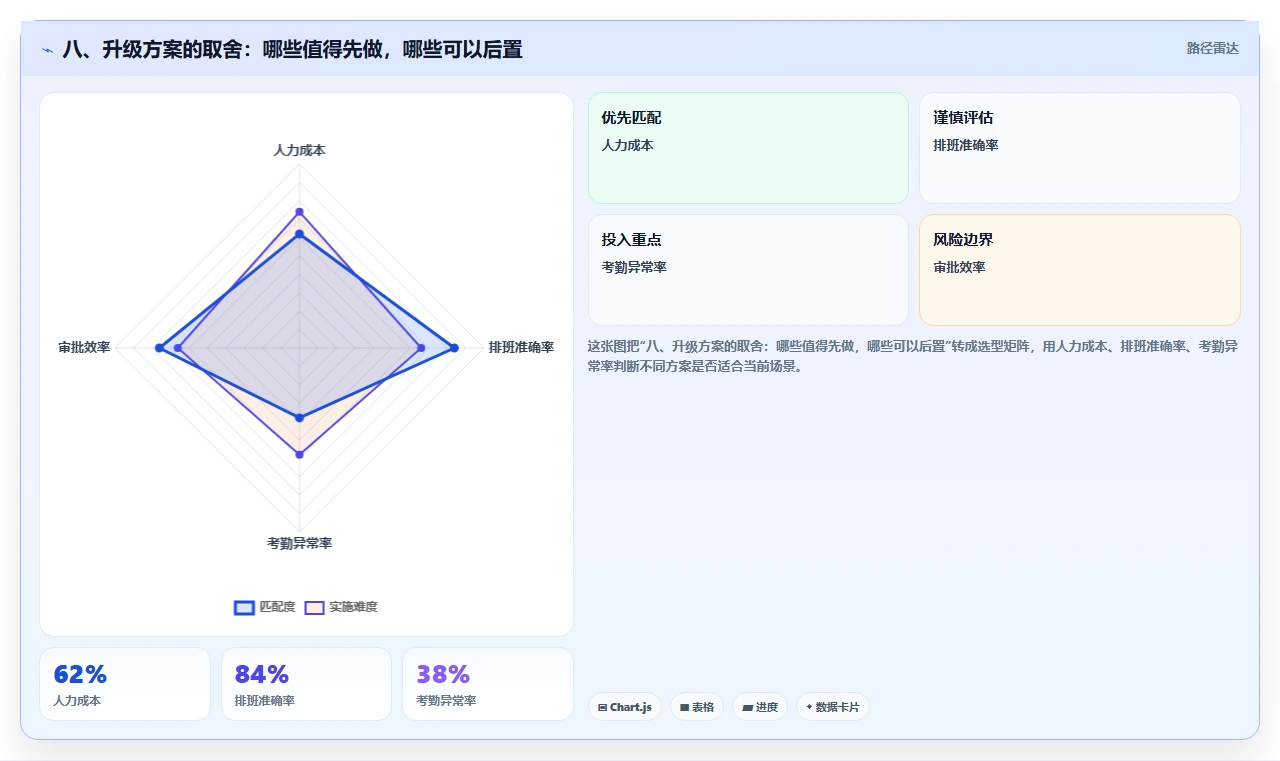The height and width of the screenshot is (761, 1280).
Task: Click the section title 八、升级方案的取舍
Action: (x=292, y=49)
